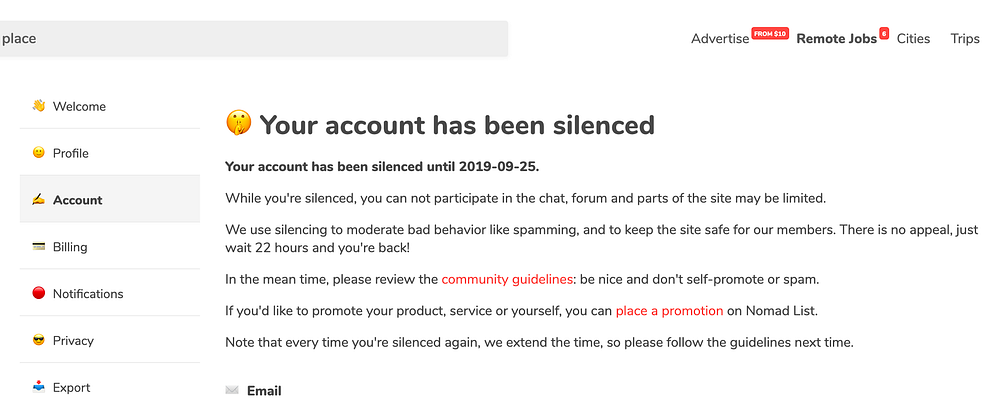
Task: Click the envelope Email icon
Action: coord(233,390)
